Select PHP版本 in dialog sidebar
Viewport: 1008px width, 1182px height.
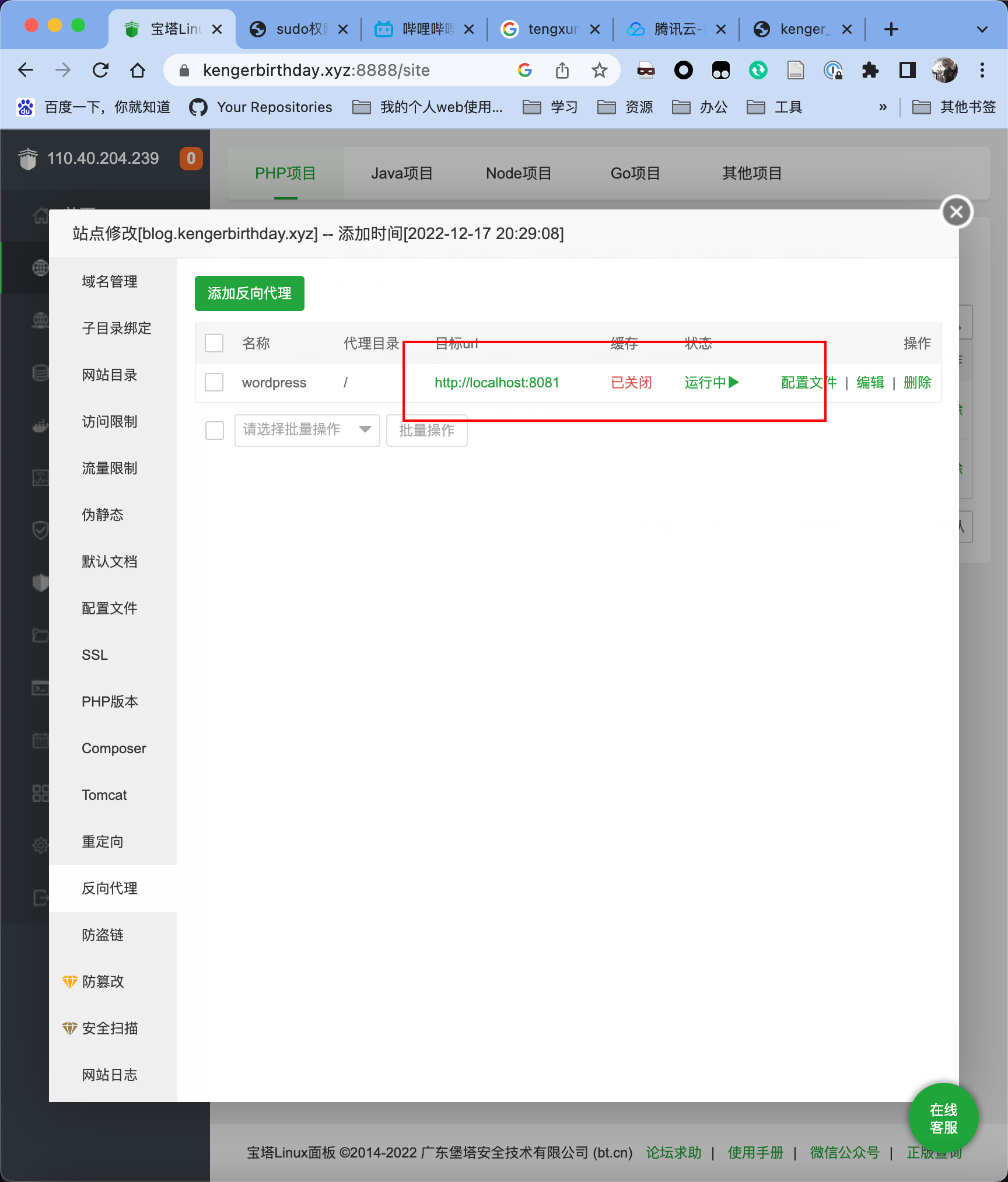[113, 702]
